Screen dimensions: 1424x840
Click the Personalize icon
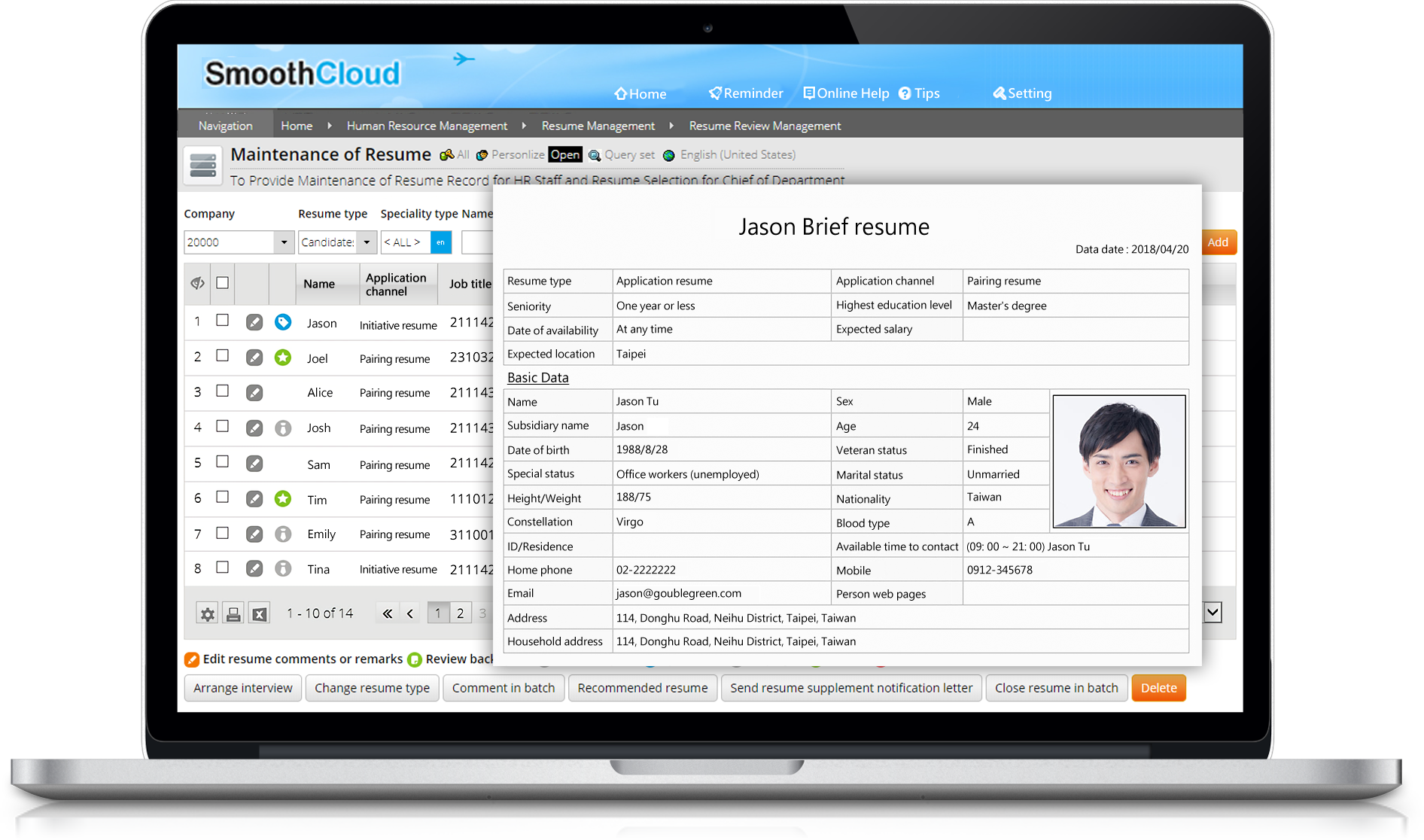click(482, 155)
